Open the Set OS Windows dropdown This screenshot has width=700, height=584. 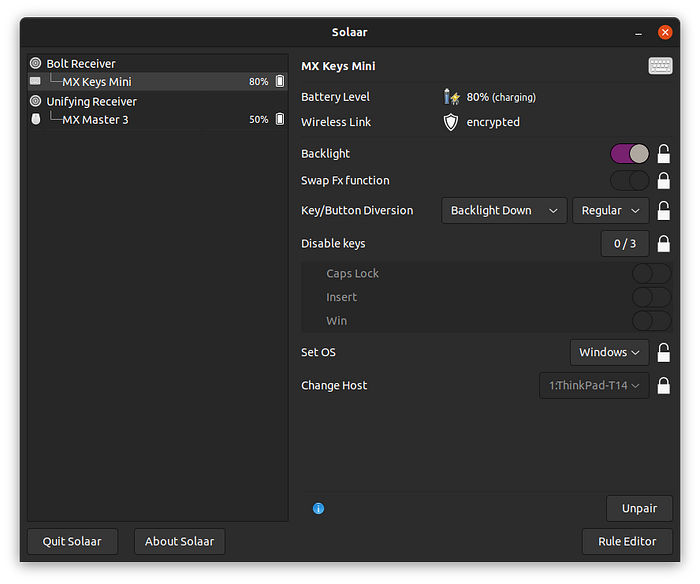click(609, 352)
